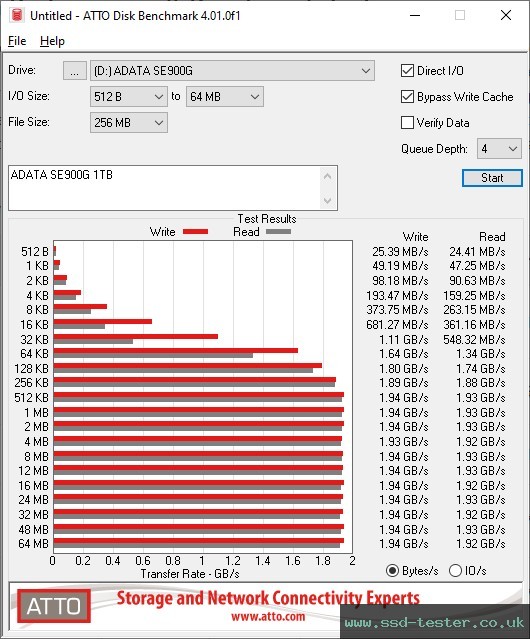This screenshot has height=639, width=530.
Task: Click the description box scroll down arrow
Action: (328, 200)
